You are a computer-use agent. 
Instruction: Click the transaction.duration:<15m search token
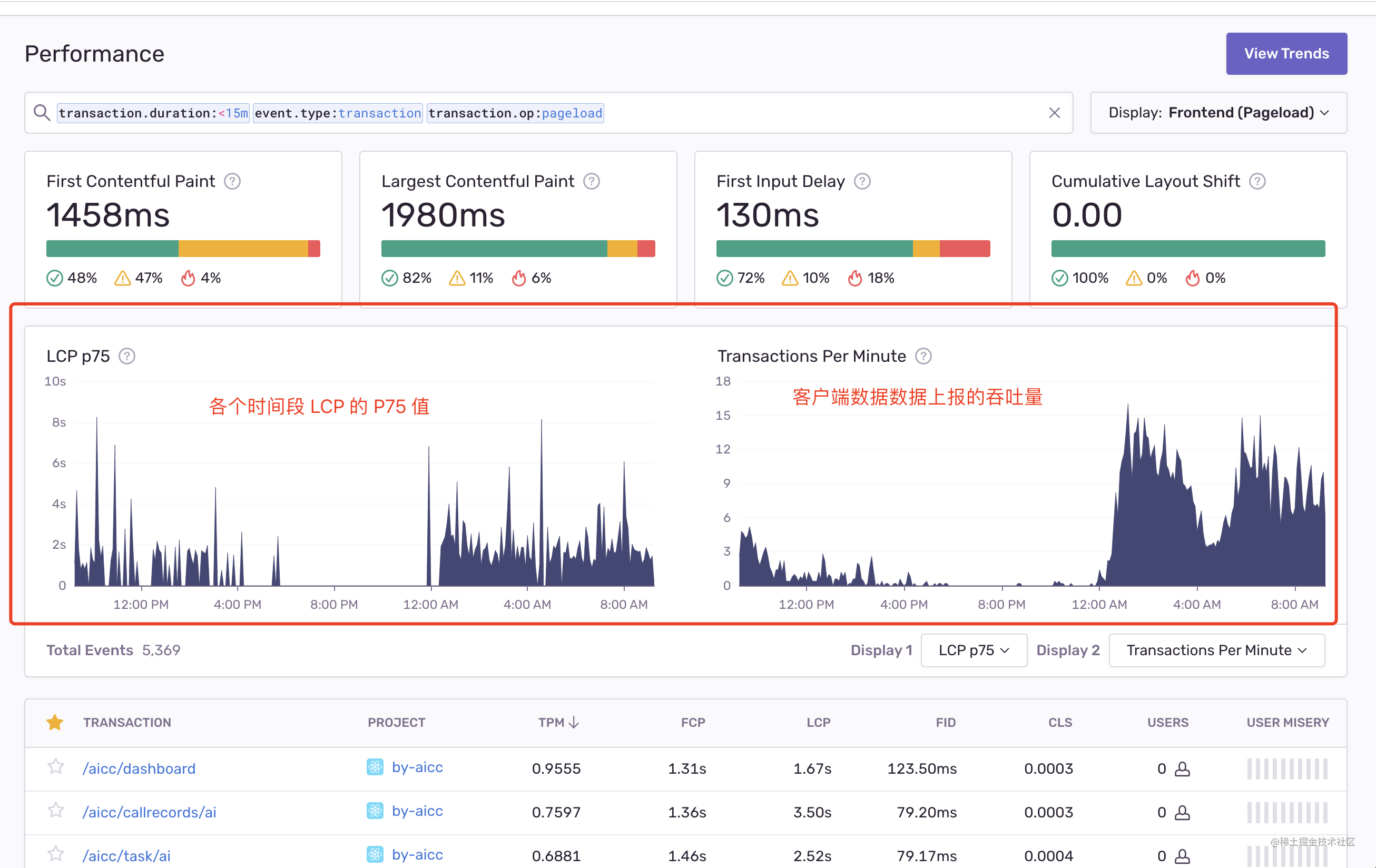[x=153, y=113]
